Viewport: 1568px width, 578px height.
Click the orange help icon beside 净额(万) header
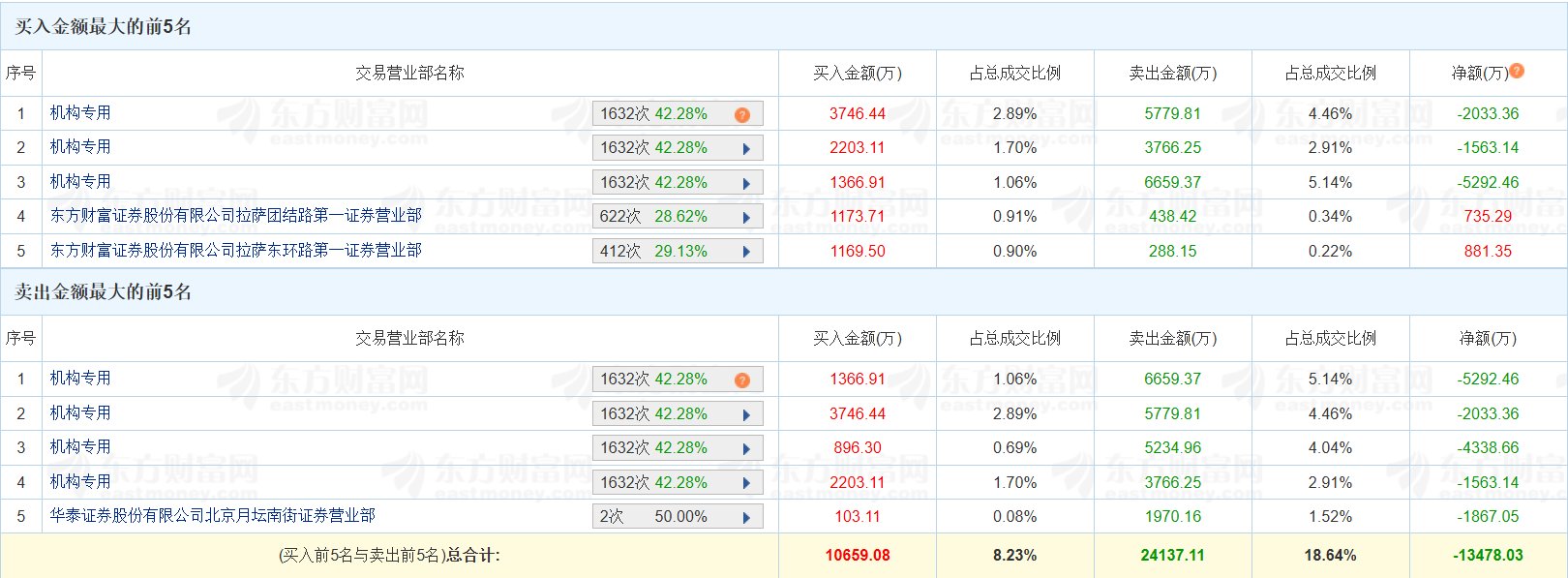pos(1517,71)
